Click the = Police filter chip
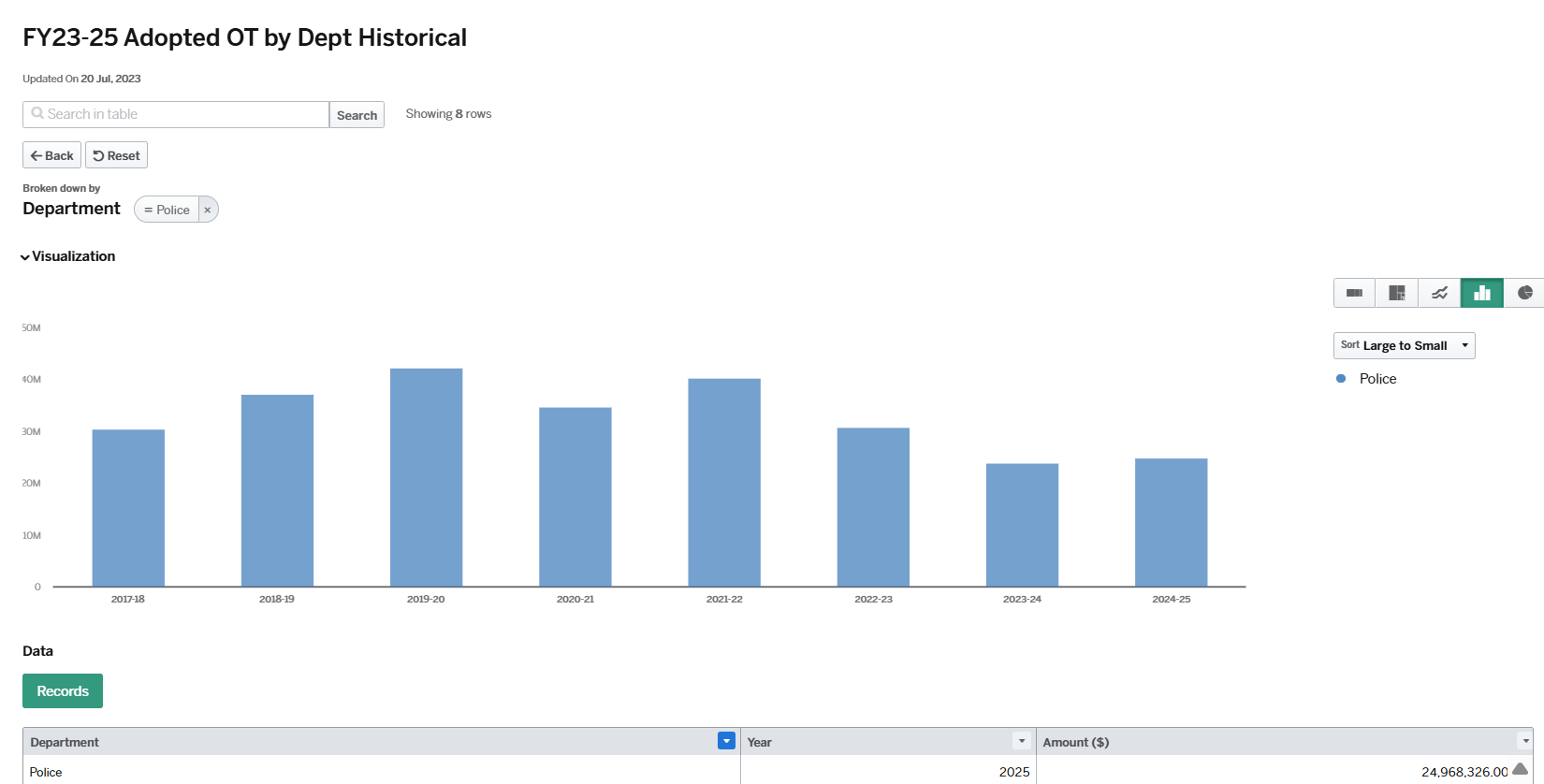Screen dimensions: 1544x784 (168, 210)
